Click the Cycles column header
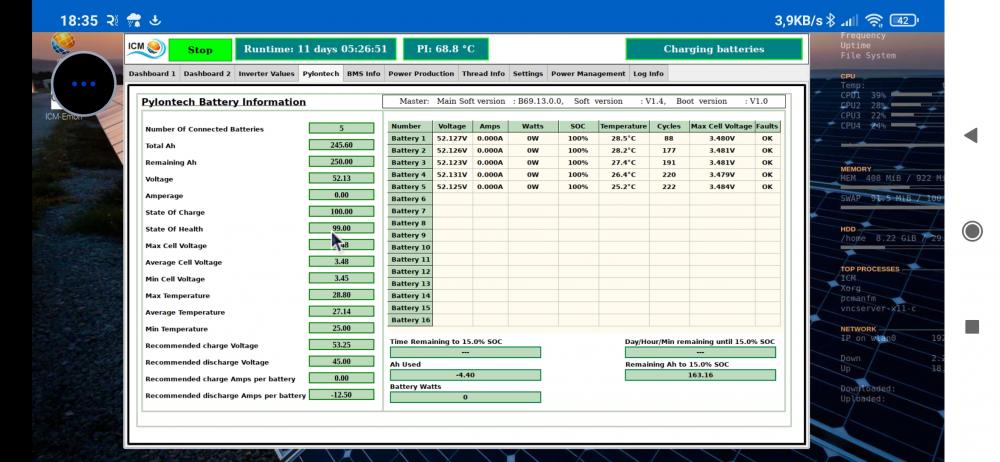This screenshot has width=1000, height=462. 669,126
